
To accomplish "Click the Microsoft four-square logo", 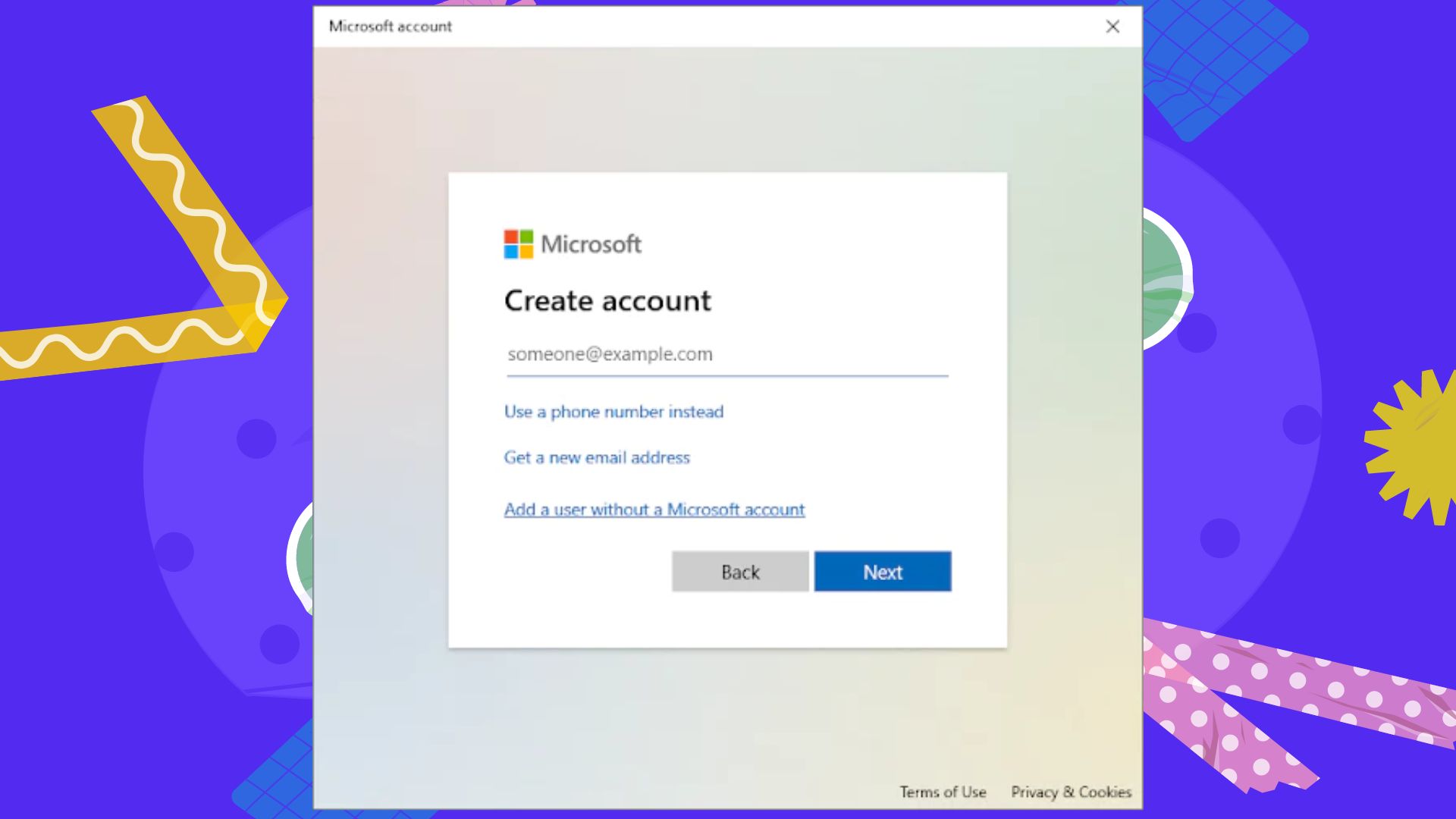I will 519,244.
